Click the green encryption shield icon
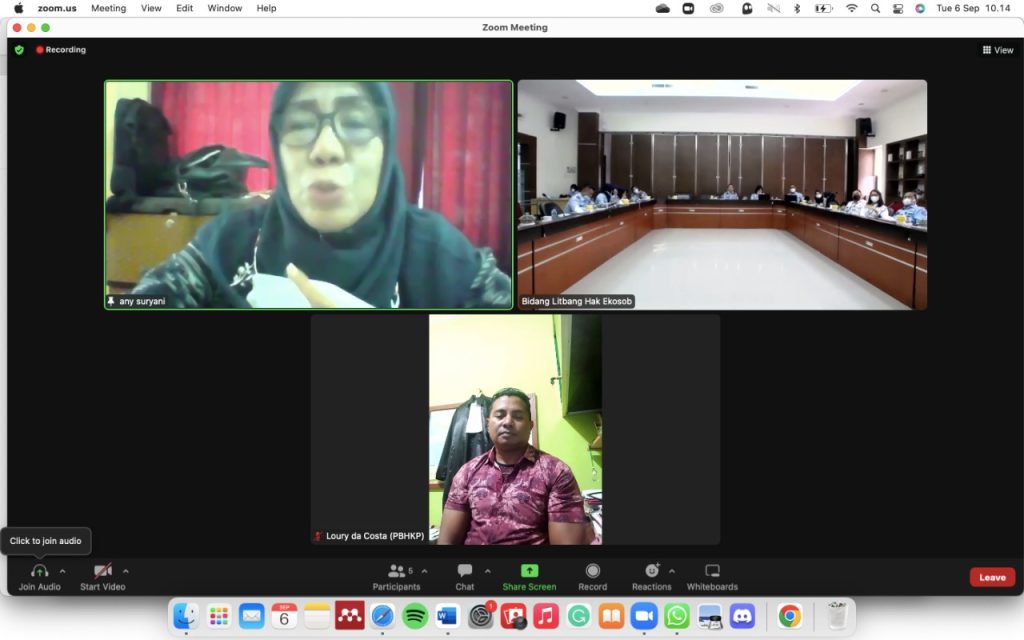1024x640 pixels. pyautogui.click(x=19, y=50)
